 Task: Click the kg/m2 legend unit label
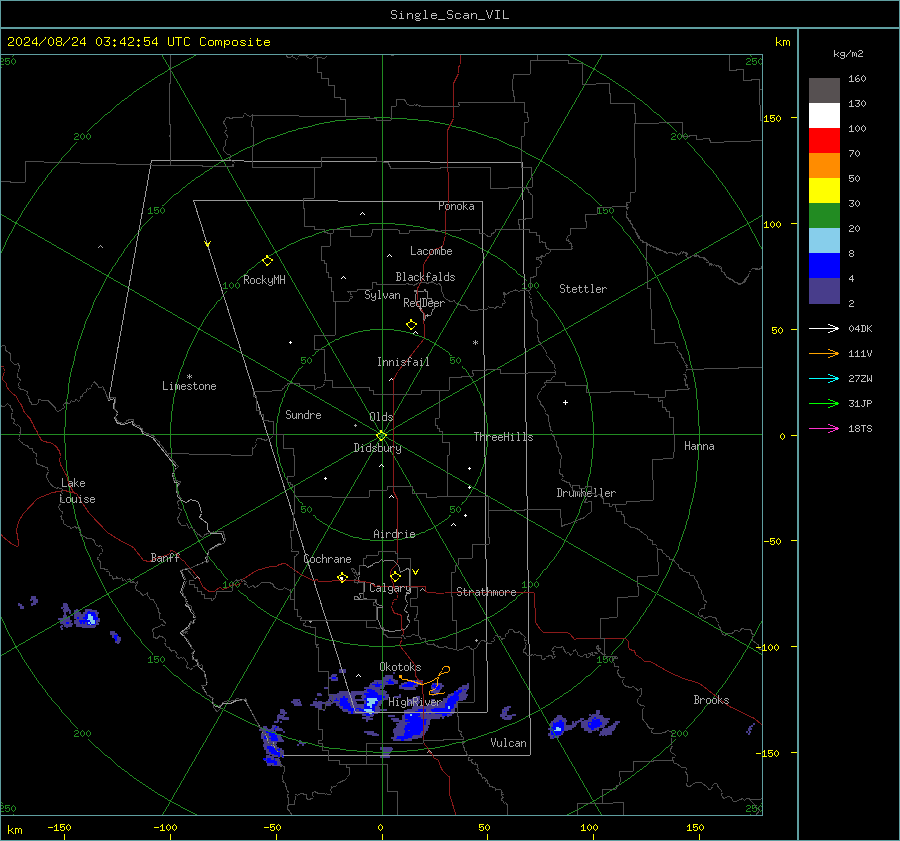tap(848, 54)
